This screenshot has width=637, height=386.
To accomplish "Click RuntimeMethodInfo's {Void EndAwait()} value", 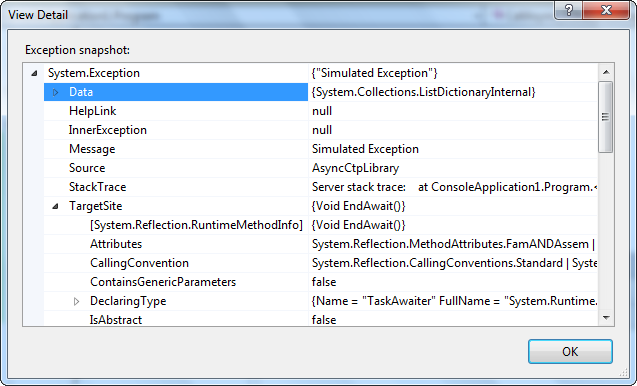I will click(x=358, y=226).
